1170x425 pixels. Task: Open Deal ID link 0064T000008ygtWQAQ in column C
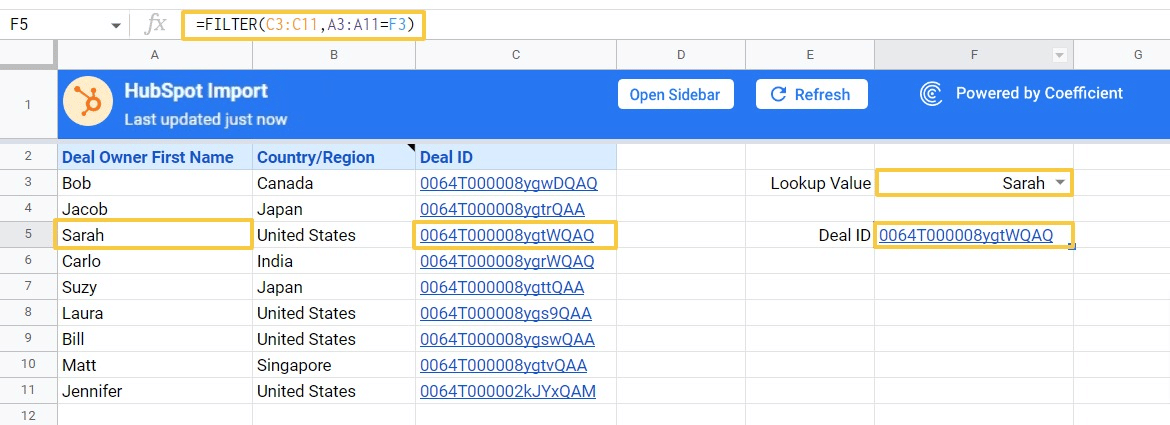(x=507, y=236)
